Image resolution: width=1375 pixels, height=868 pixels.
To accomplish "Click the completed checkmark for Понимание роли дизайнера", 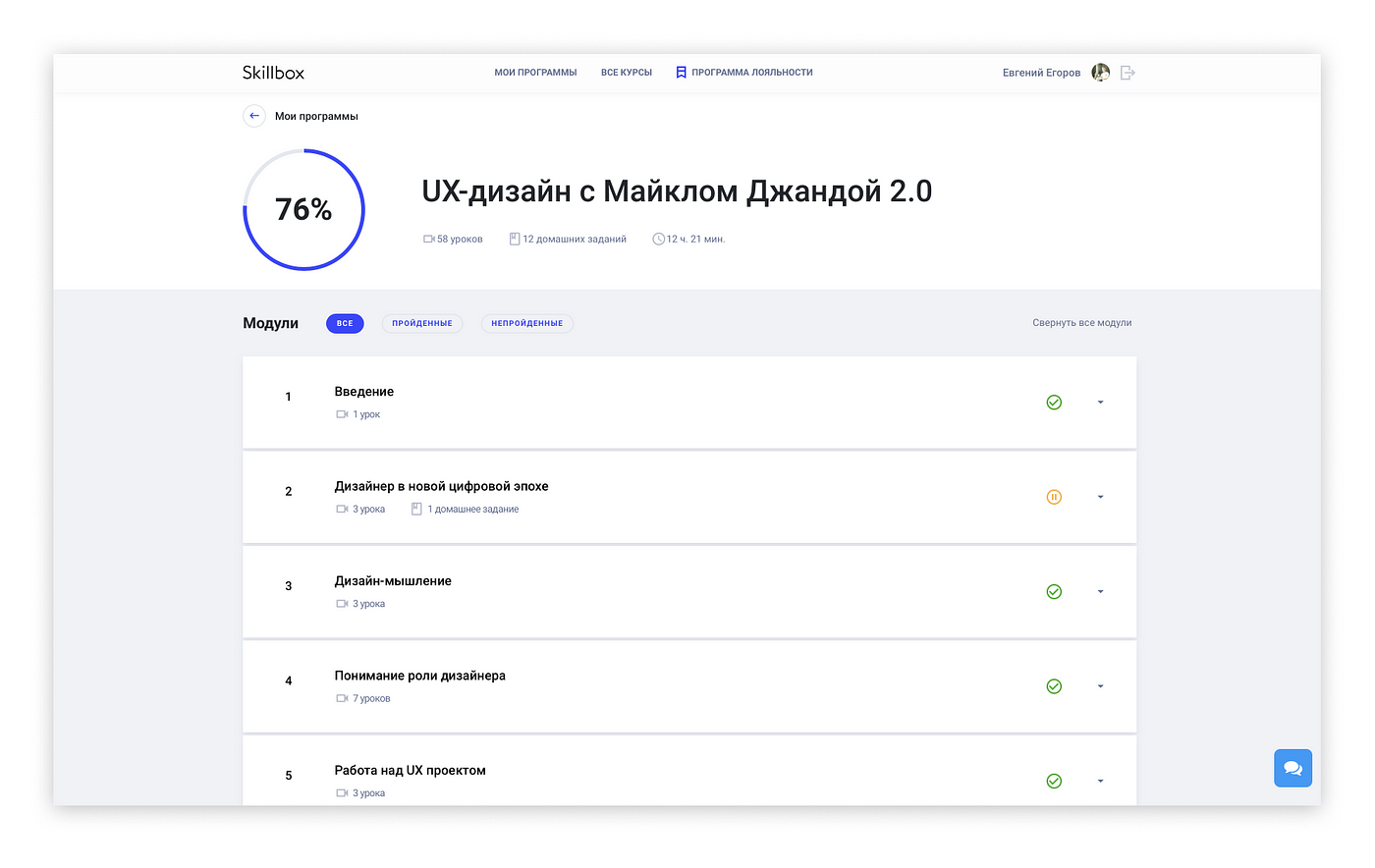I will (1054, 686).
